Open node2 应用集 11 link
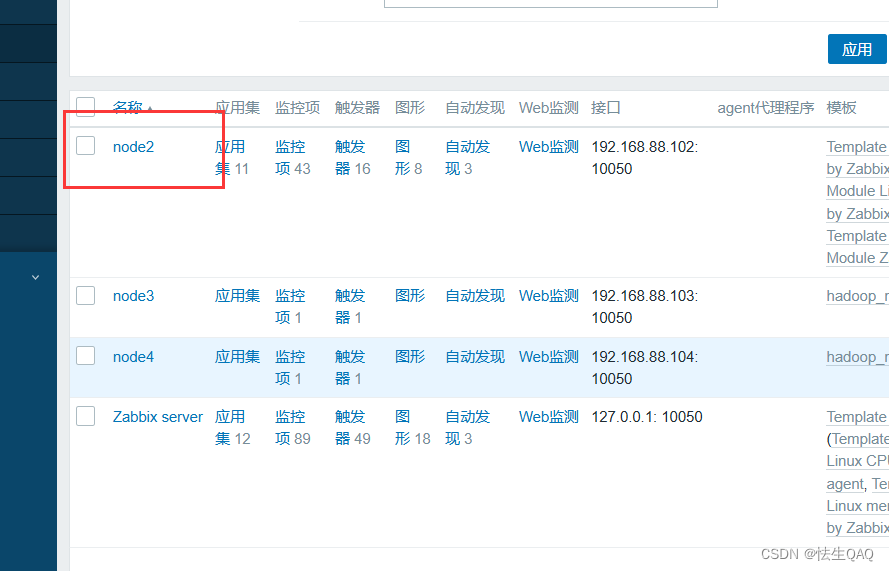Viewport: 889px width, 571px height. [x=230, y=158]
